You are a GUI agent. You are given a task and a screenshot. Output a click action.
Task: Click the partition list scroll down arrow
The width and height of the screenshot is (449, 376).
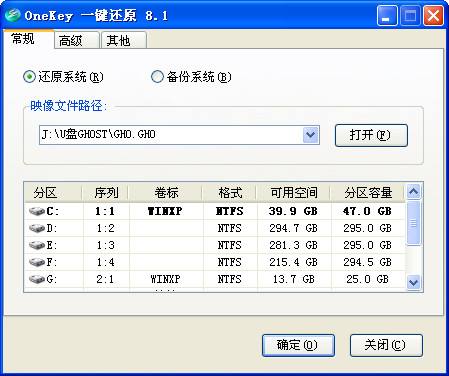pos(413,283)
